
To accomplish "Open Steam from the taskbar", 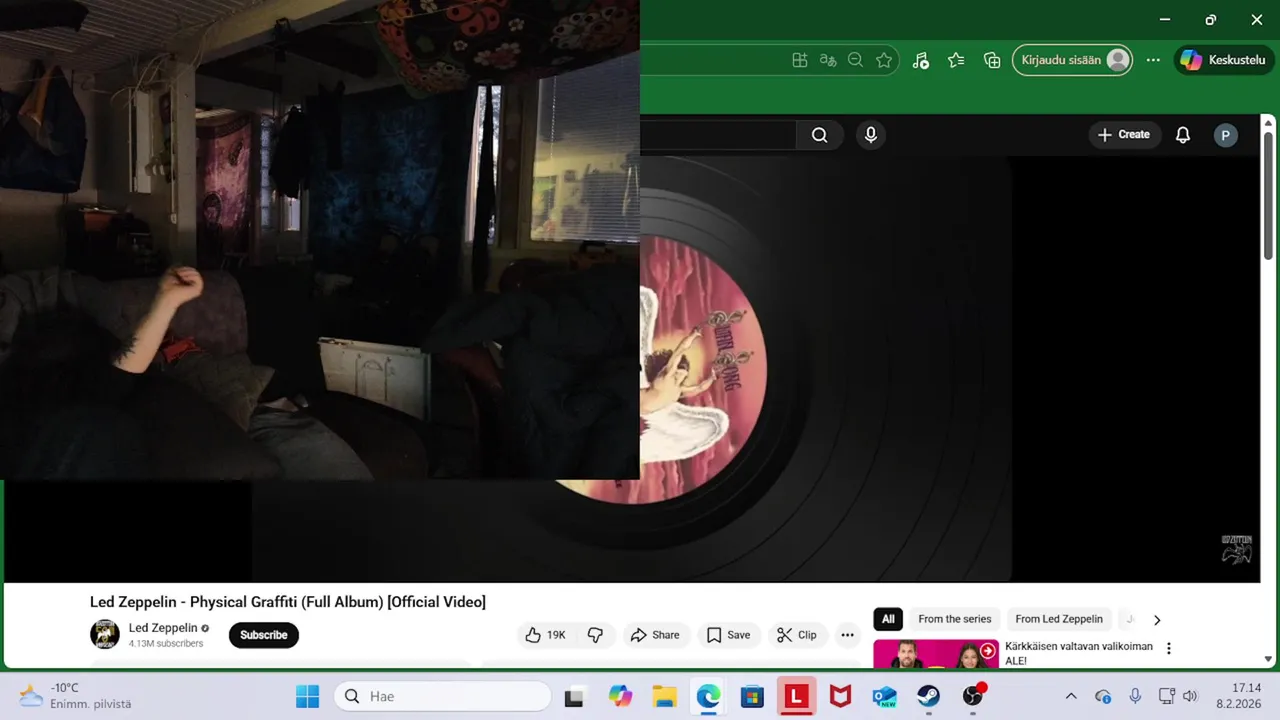I will [x=928, y=696].
